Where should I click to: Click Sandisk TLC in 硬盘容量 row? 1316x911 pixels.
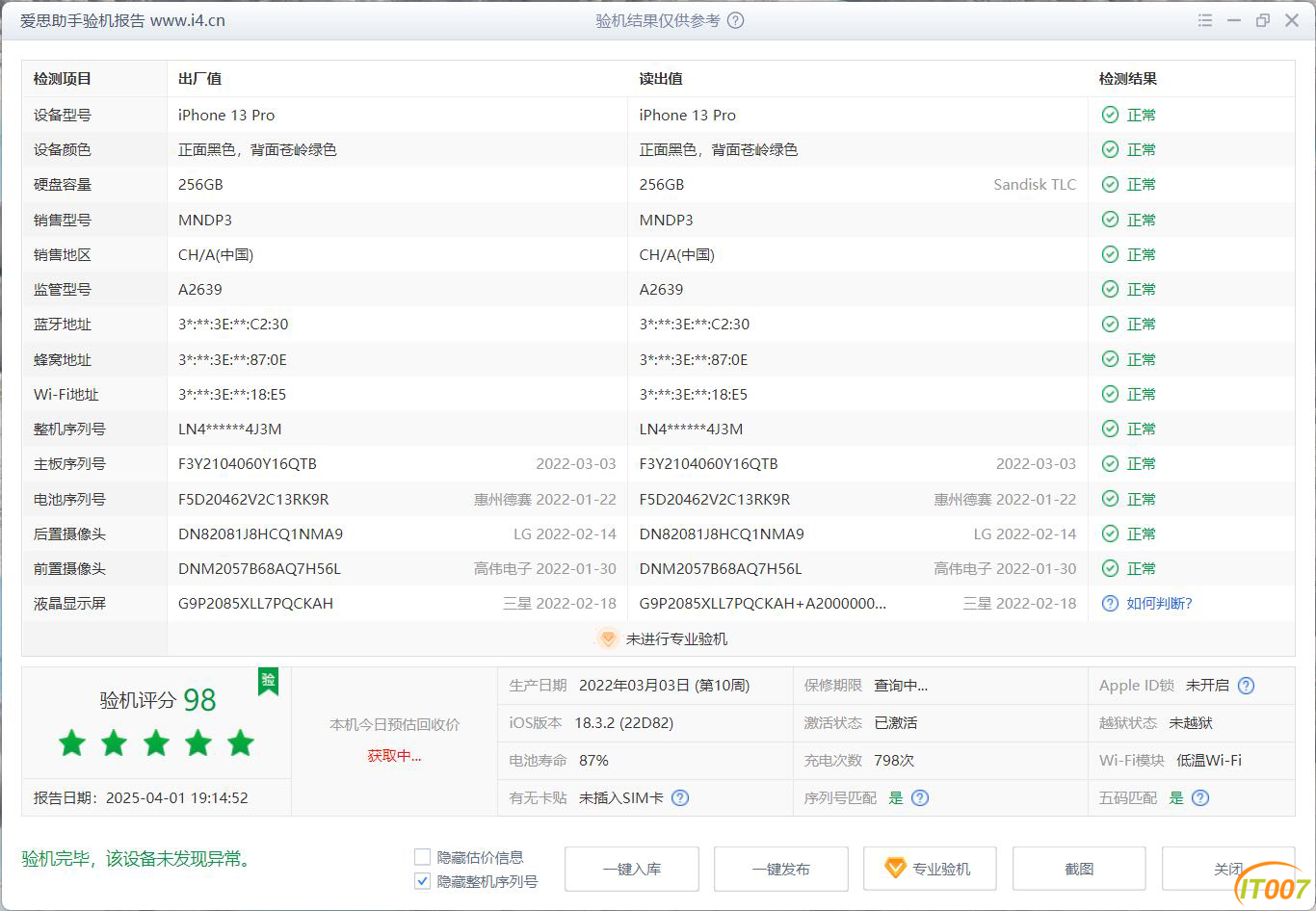coord(1035,184)
